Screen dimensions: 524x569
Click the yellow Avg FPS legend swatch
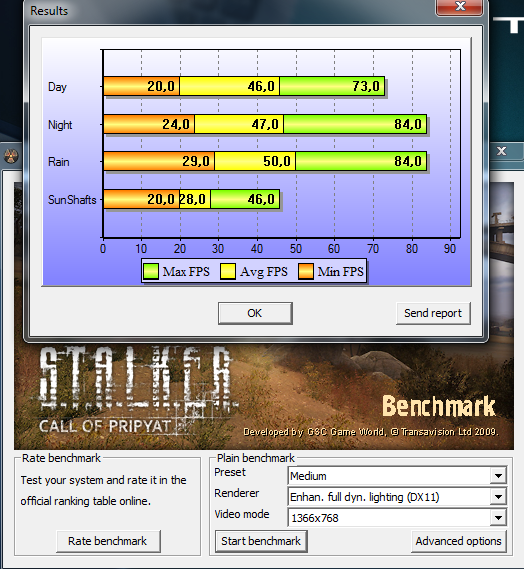point(228,271)
